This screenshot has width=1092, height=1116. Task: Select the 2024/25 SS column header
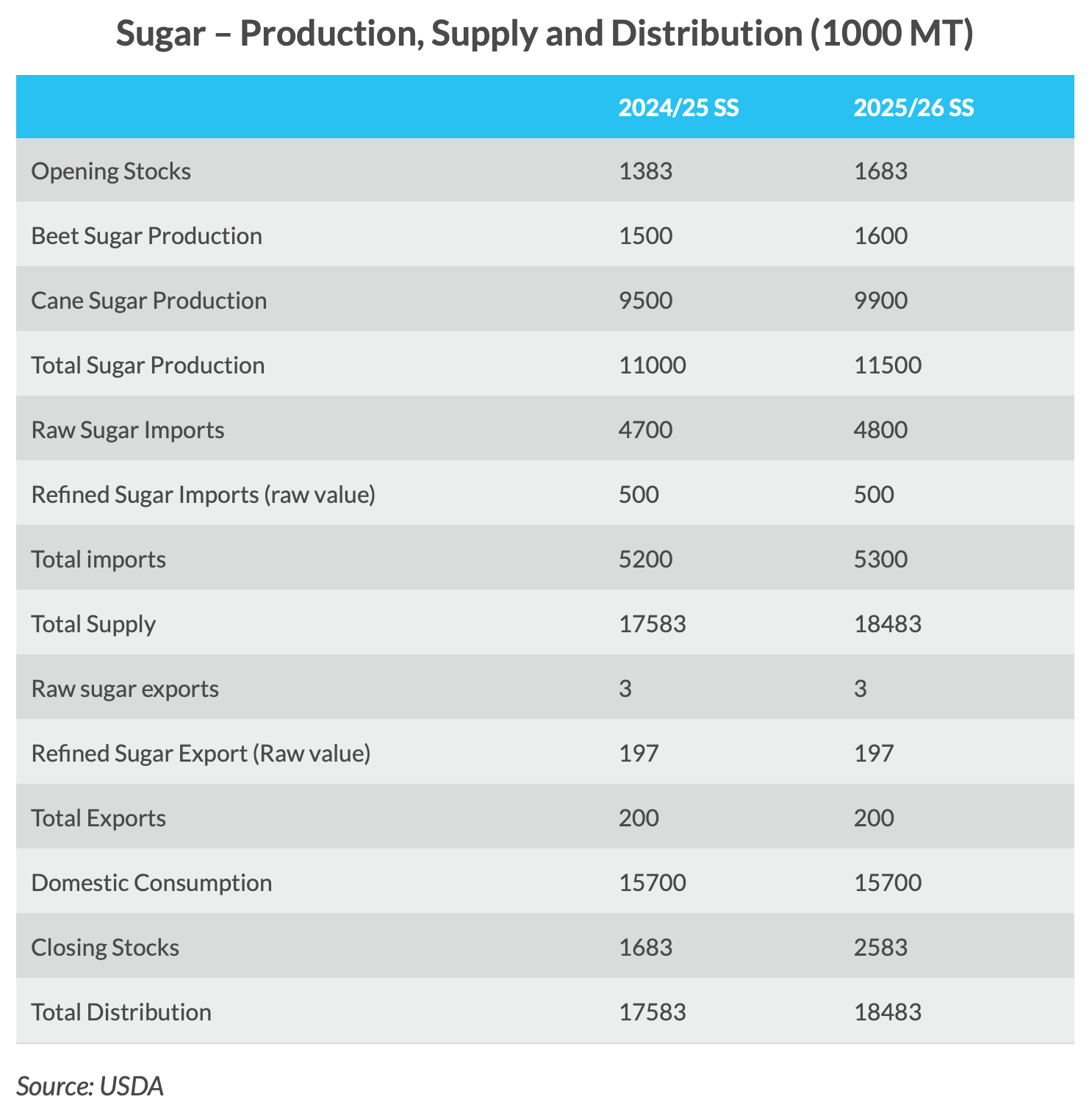pyautogui.click(x=678, y=108)
